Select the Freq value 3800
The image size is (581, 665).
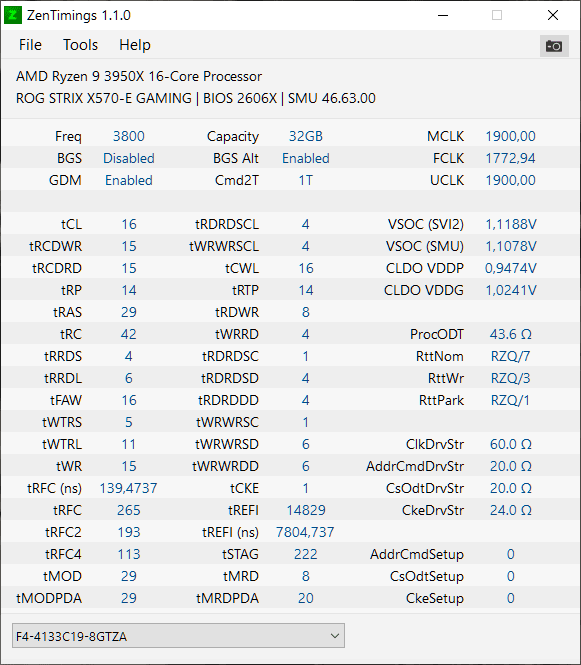click(128, 136)
